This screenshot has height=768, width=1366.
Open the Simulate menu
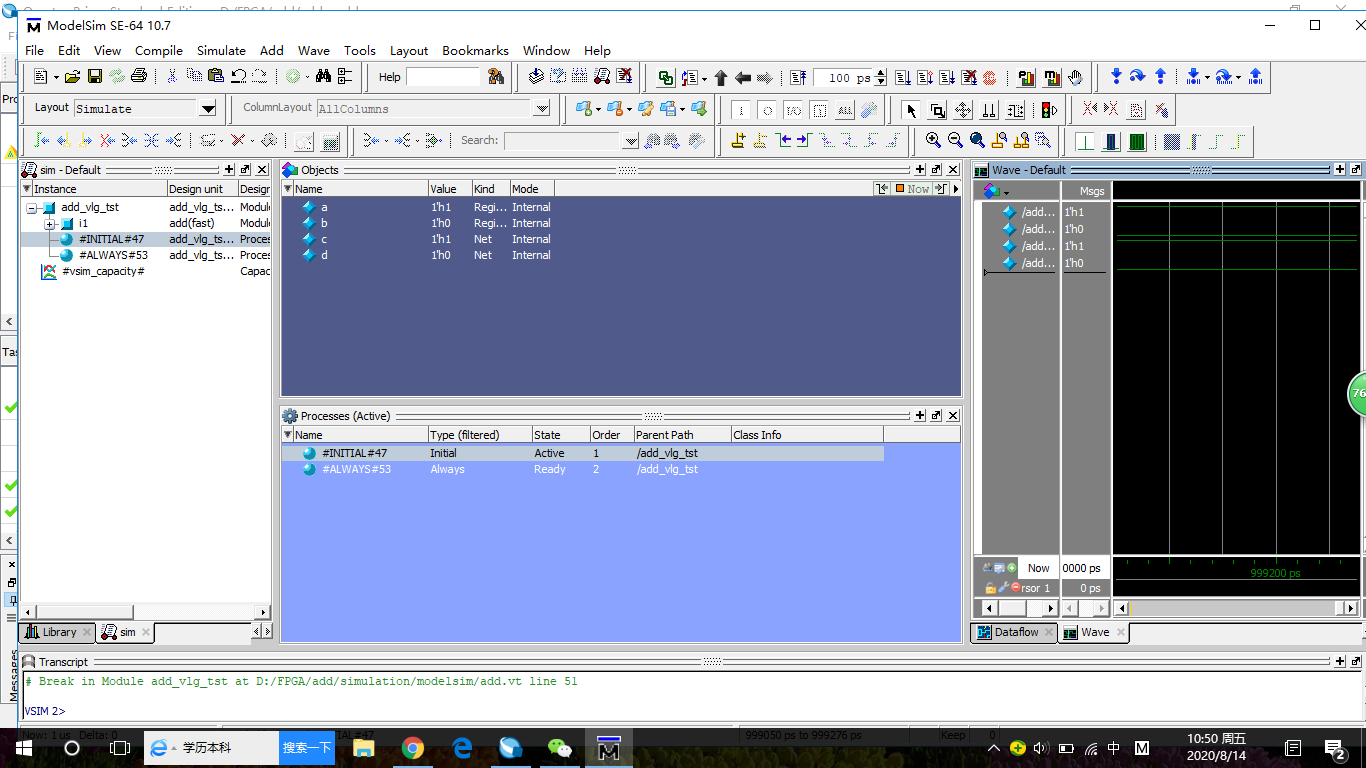[x=221, y=50]
